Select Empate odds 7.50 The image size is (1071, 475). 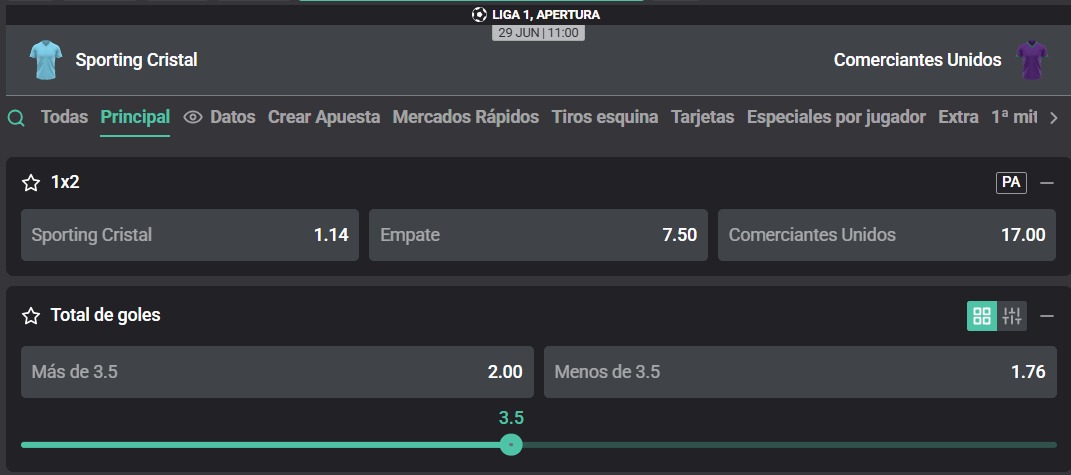tap(538, 235)
